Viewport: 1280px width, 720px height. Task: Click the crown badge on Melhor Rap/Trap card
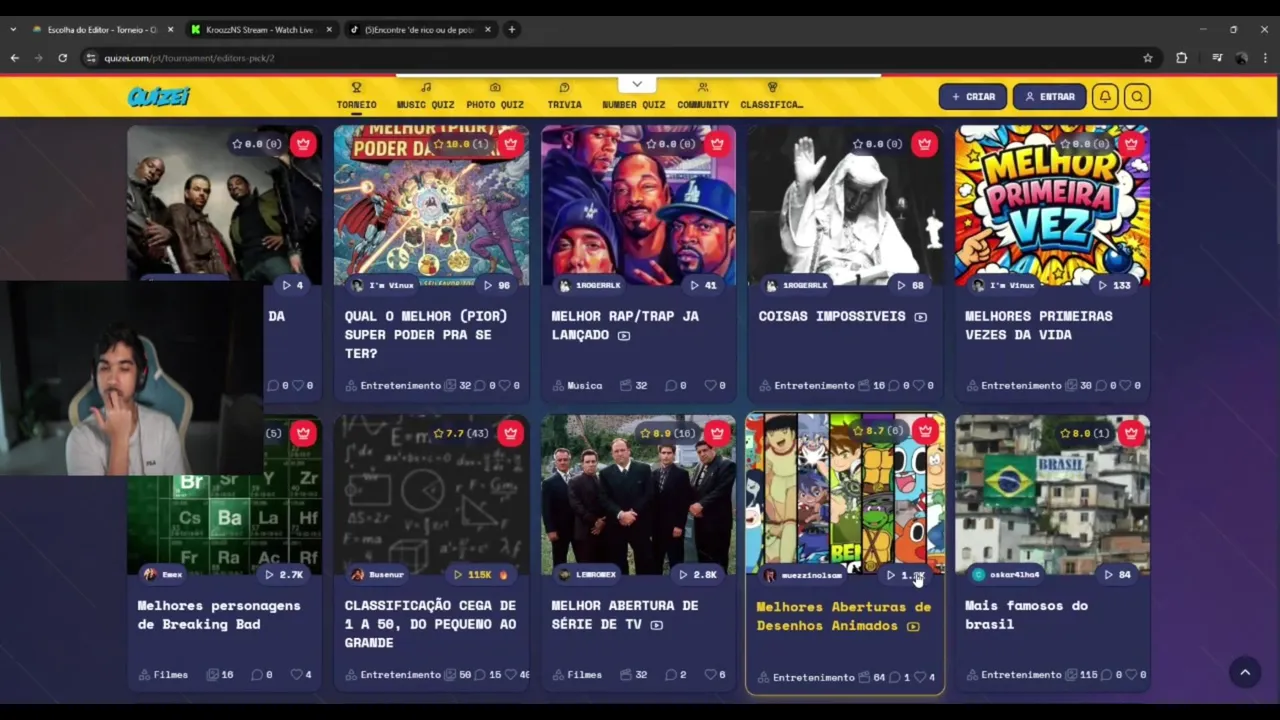coord(717,144)
